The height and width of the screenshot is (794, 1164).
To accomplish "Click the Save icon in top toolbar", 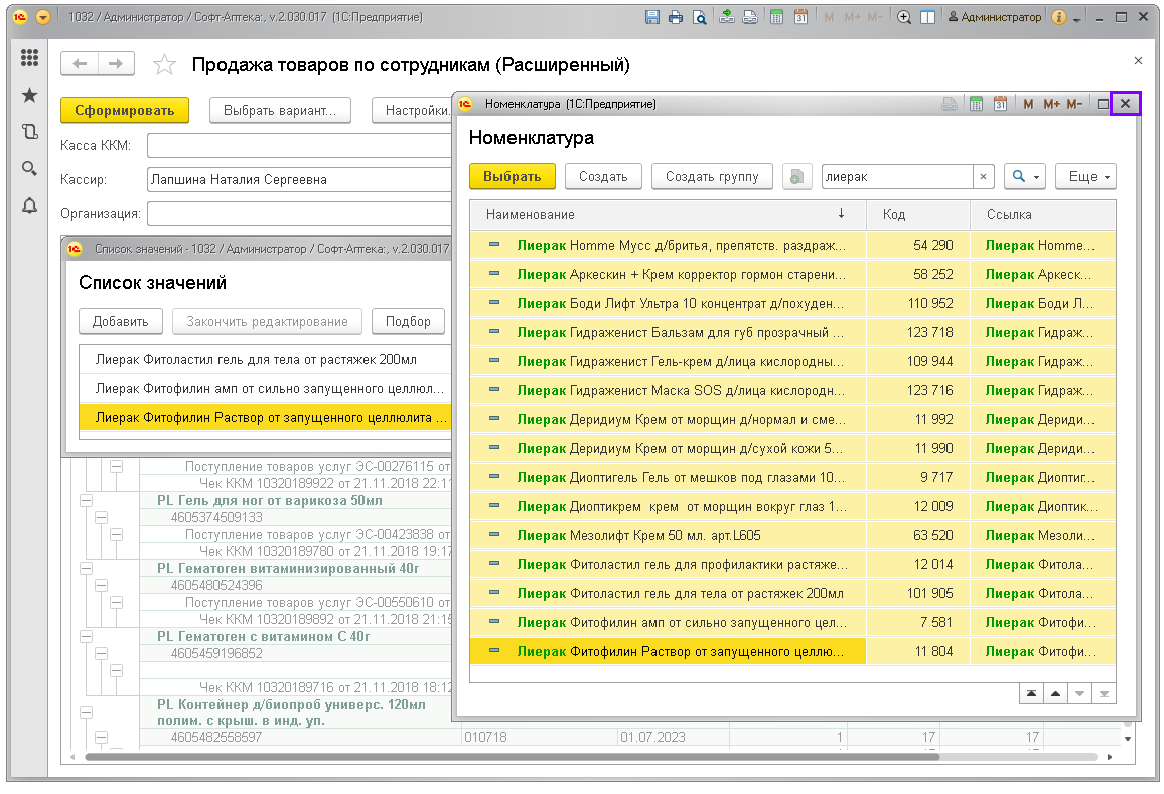I will (x=652, y=17).
